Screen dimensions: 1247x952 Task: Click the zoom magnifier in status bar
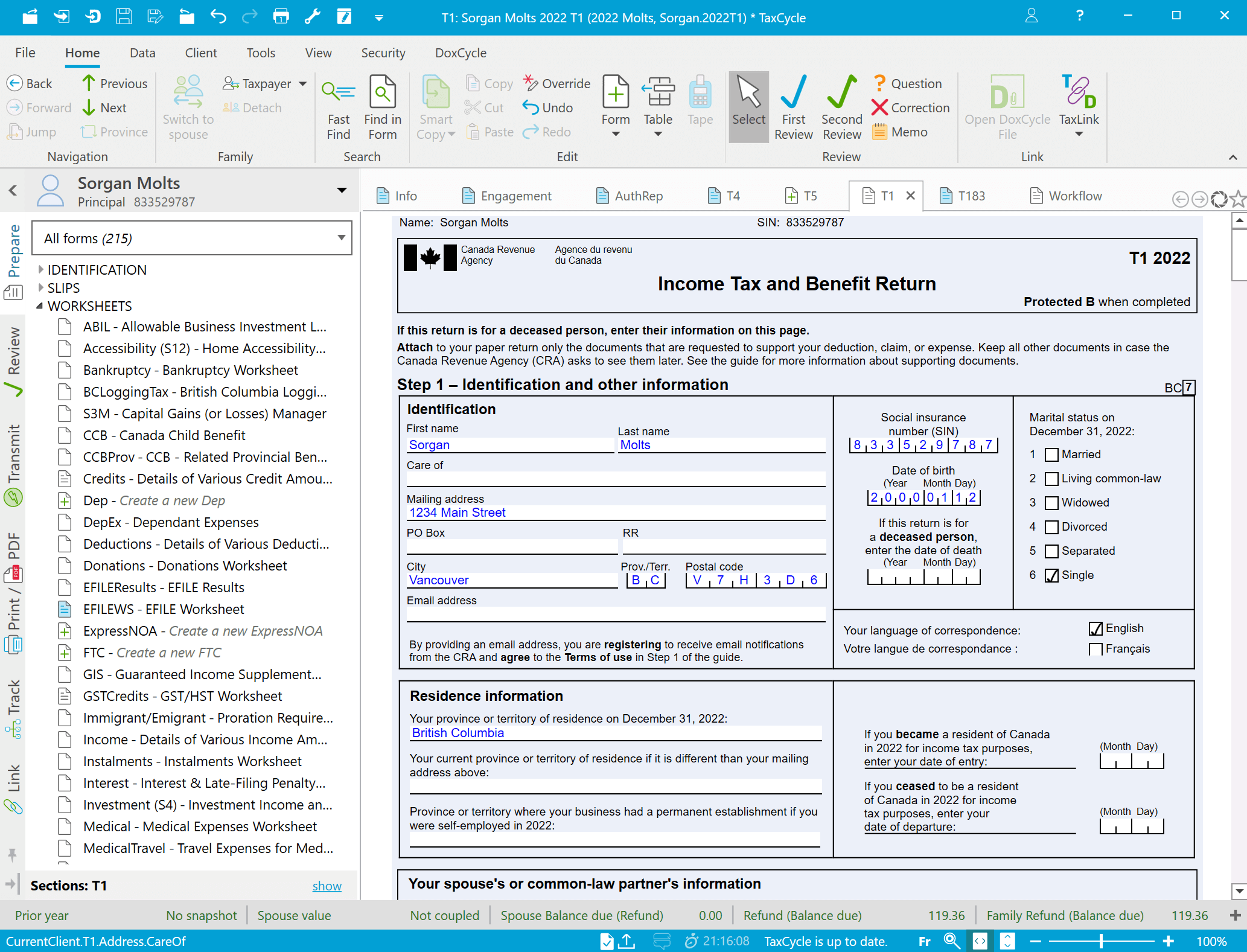pos(952,941)
